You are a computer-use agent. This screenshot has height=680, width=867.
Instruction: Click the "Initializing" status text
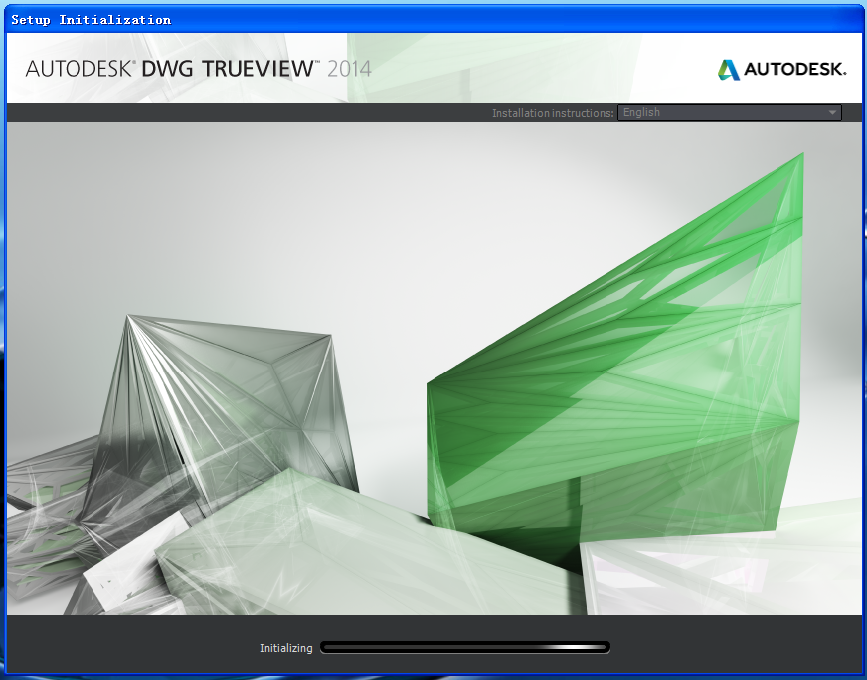click(286, 648)
